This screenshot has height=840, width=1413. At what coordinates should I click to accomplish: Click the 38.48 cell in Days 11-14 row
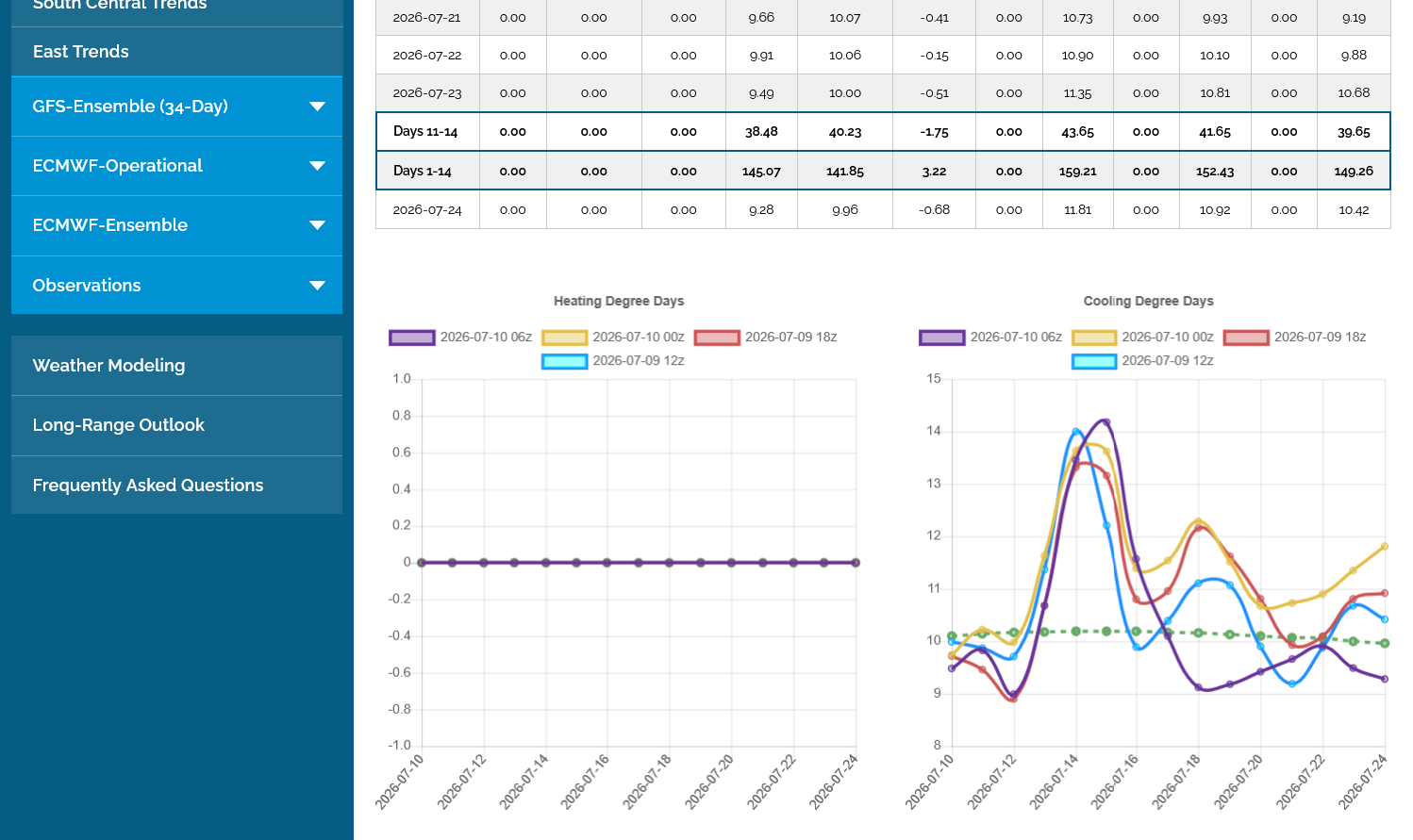point(761,132)
